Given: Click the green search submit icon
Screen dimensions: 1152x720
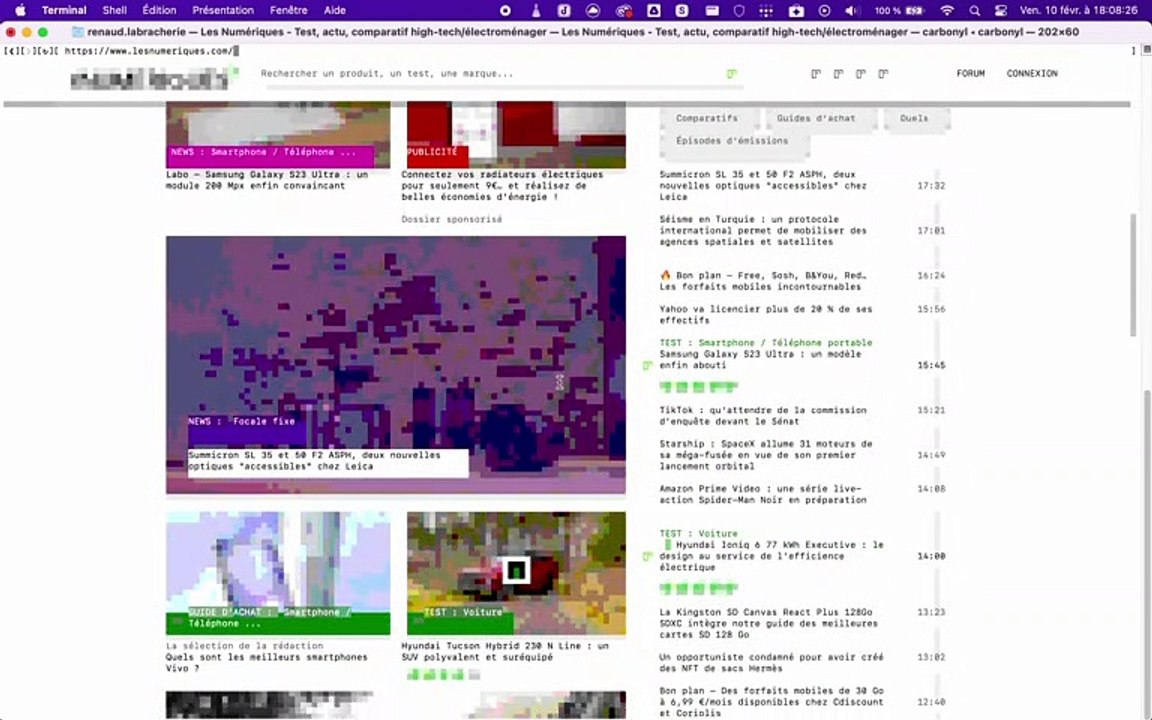Looking at the screenshot, I should point(732,73).
